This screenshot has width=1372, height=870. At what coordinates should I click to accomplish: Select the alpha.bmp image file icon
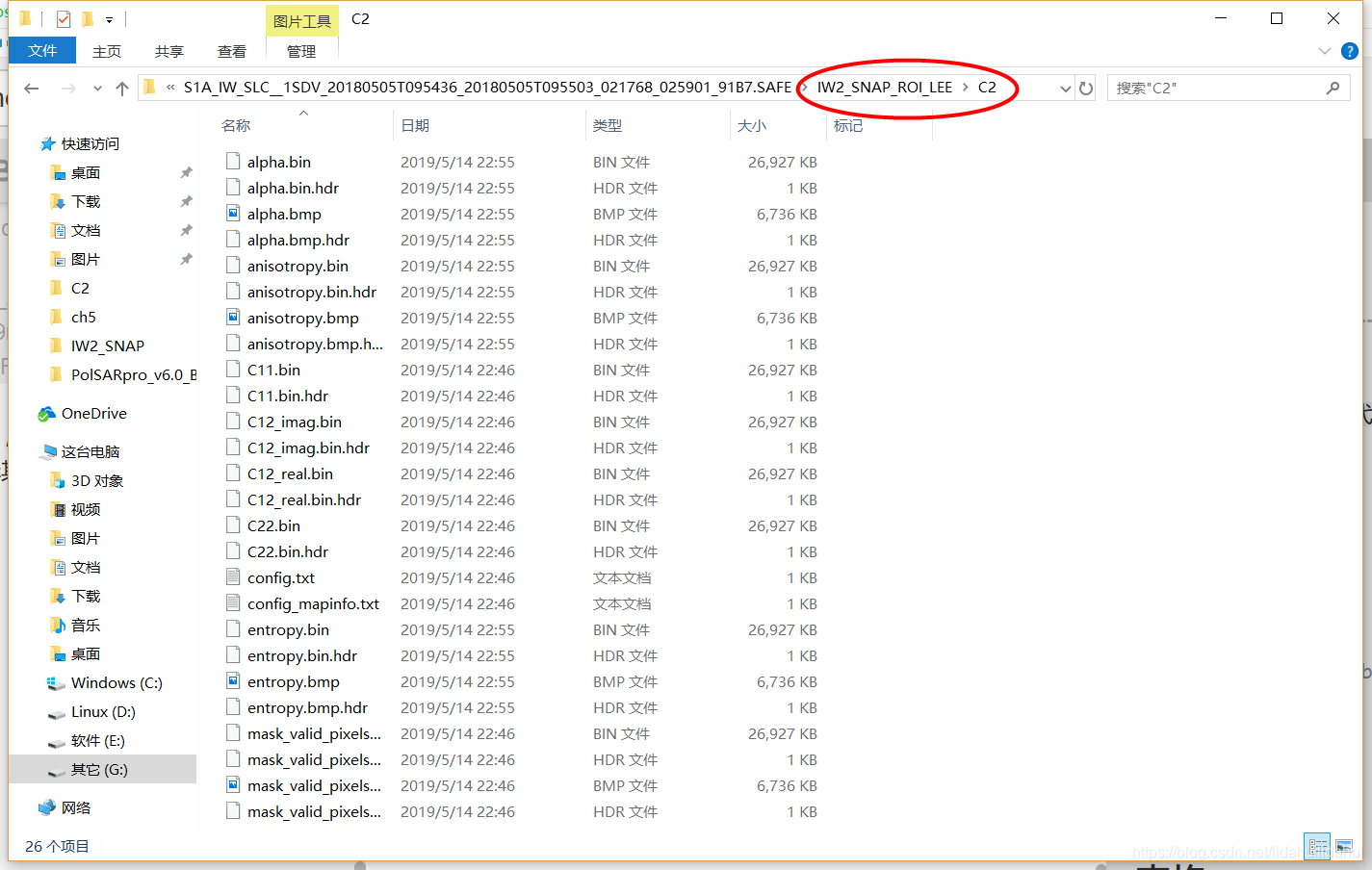[233, 214]
